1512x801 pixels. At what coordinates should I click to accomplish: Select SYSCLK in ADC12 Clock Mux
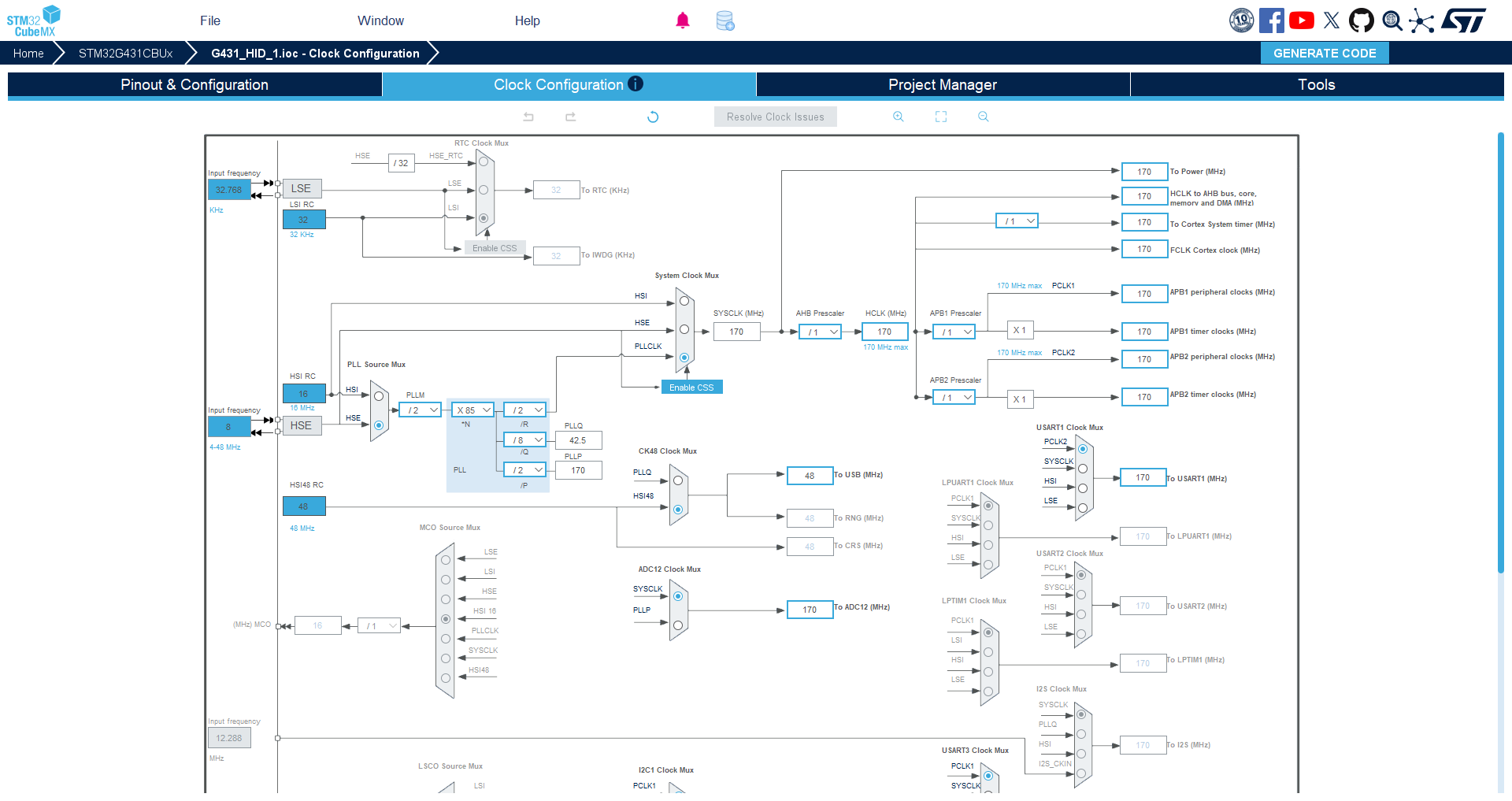click(677, 596)
